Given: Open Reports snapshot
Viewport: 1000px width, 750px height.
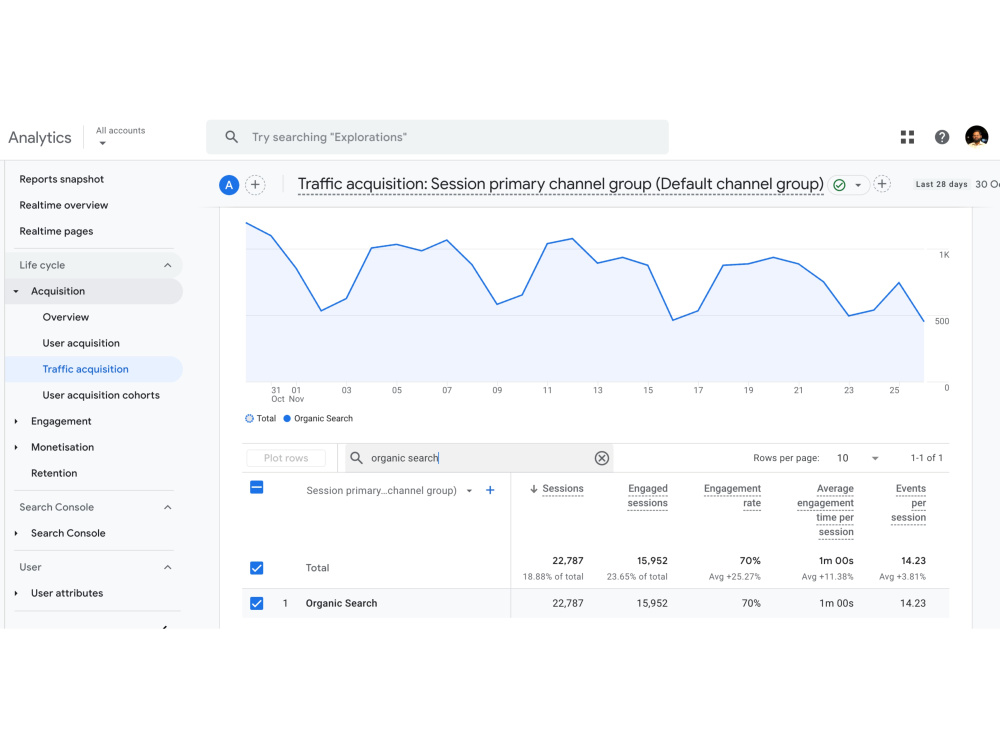Looking at the screenshot, I should [x=61, y=179].
